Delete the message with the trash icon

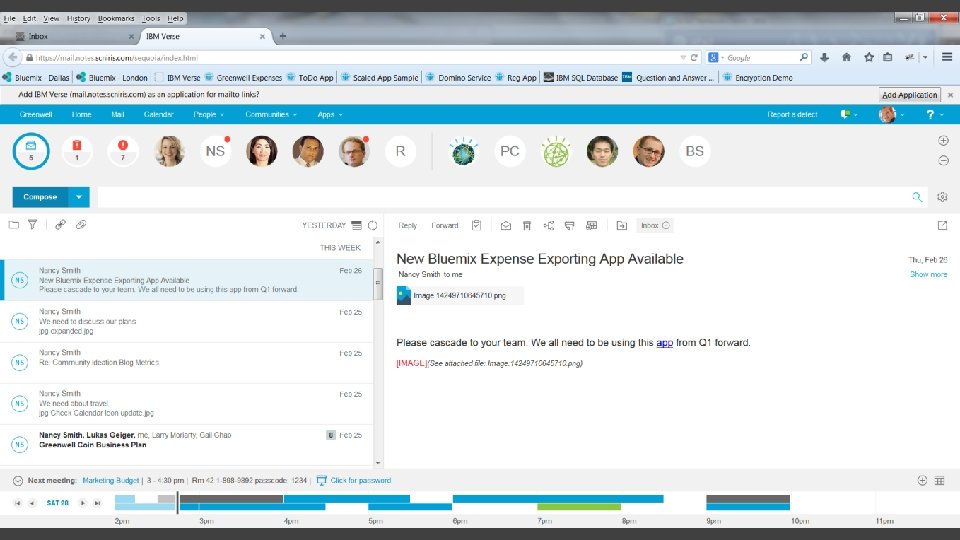pos(527,225)
